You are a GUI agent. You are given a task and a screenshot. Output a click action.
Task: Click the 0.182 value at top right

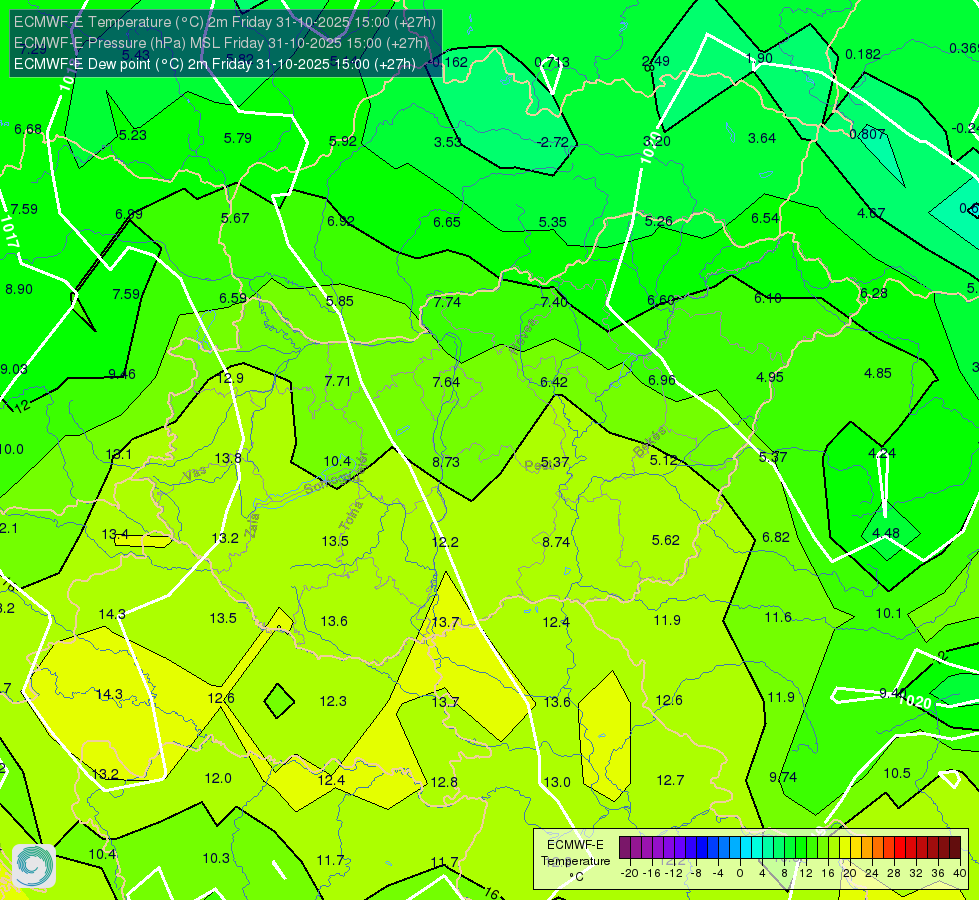(863, 54)
